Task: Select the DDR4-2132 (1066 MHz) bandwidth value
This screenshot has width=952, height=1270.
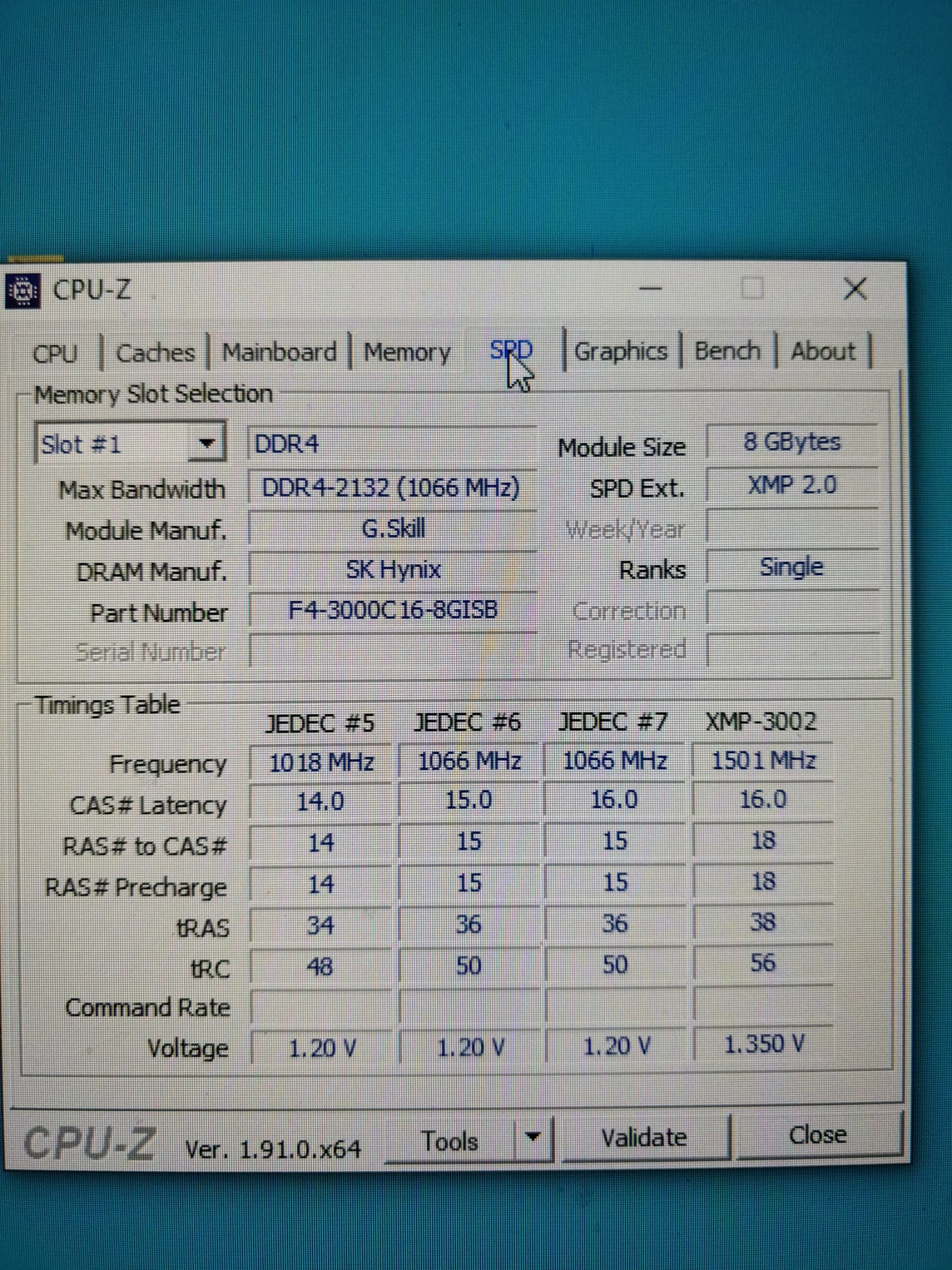Action: [x=392, y=487]
